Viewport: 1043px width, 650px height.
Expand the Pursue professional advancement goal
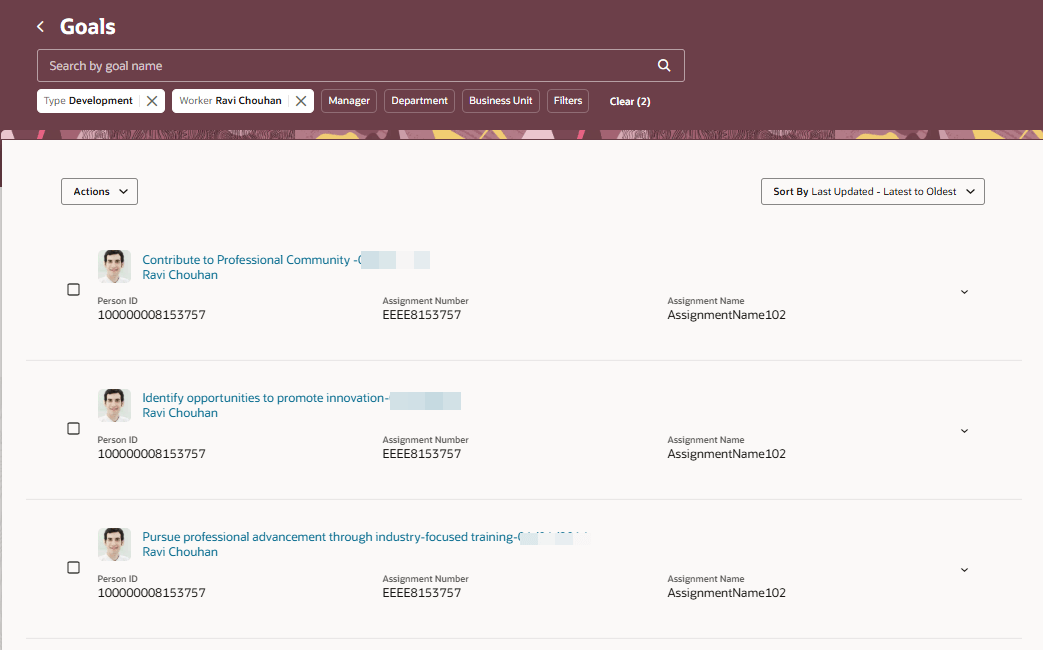pyautogui.click(x=963, y=569)
